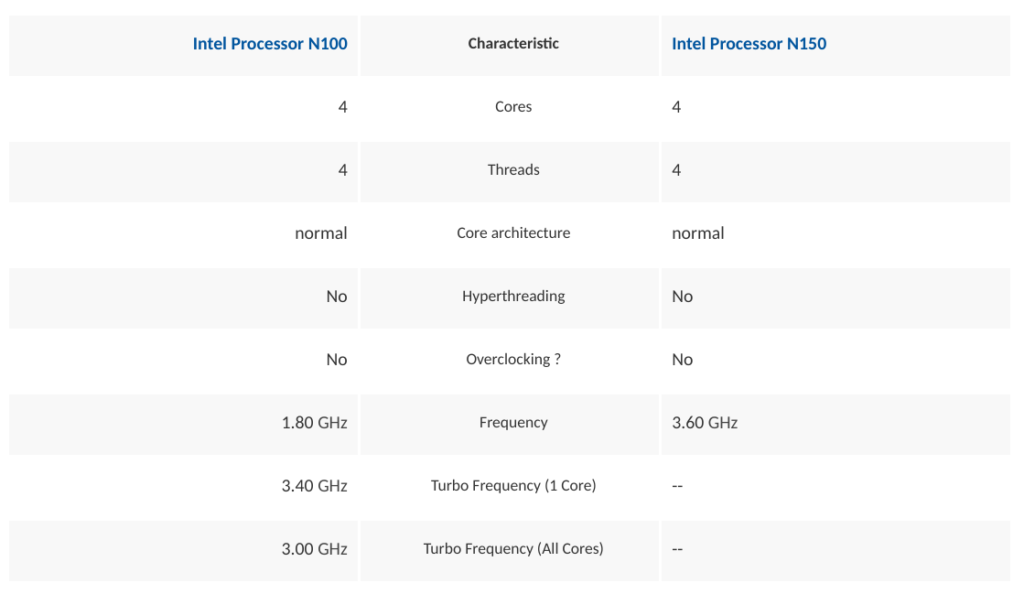The height and width of the screenshot is (594, 1024).
Task: Open the Intel Processor N100 link
Action: [x=270, y=44]
